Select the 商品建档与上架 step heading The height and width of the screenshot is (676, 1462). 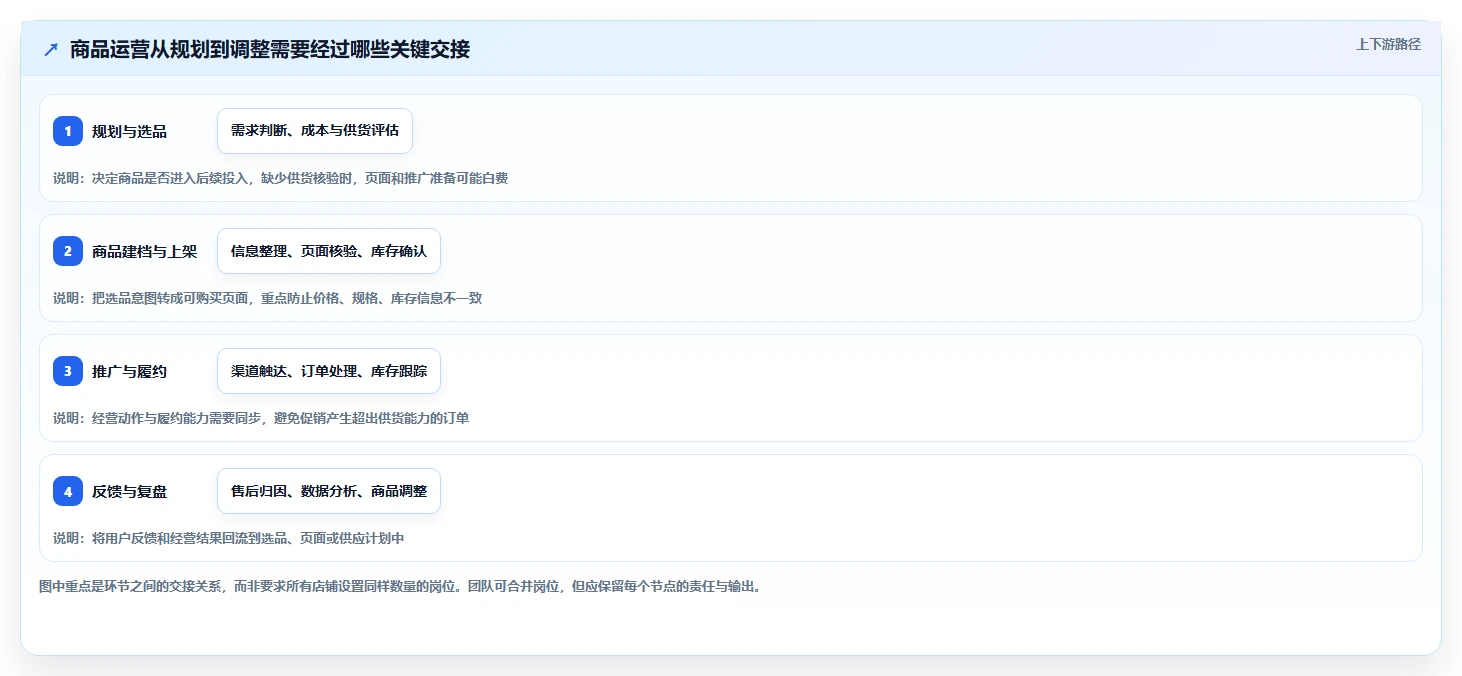tap(145, 251)
